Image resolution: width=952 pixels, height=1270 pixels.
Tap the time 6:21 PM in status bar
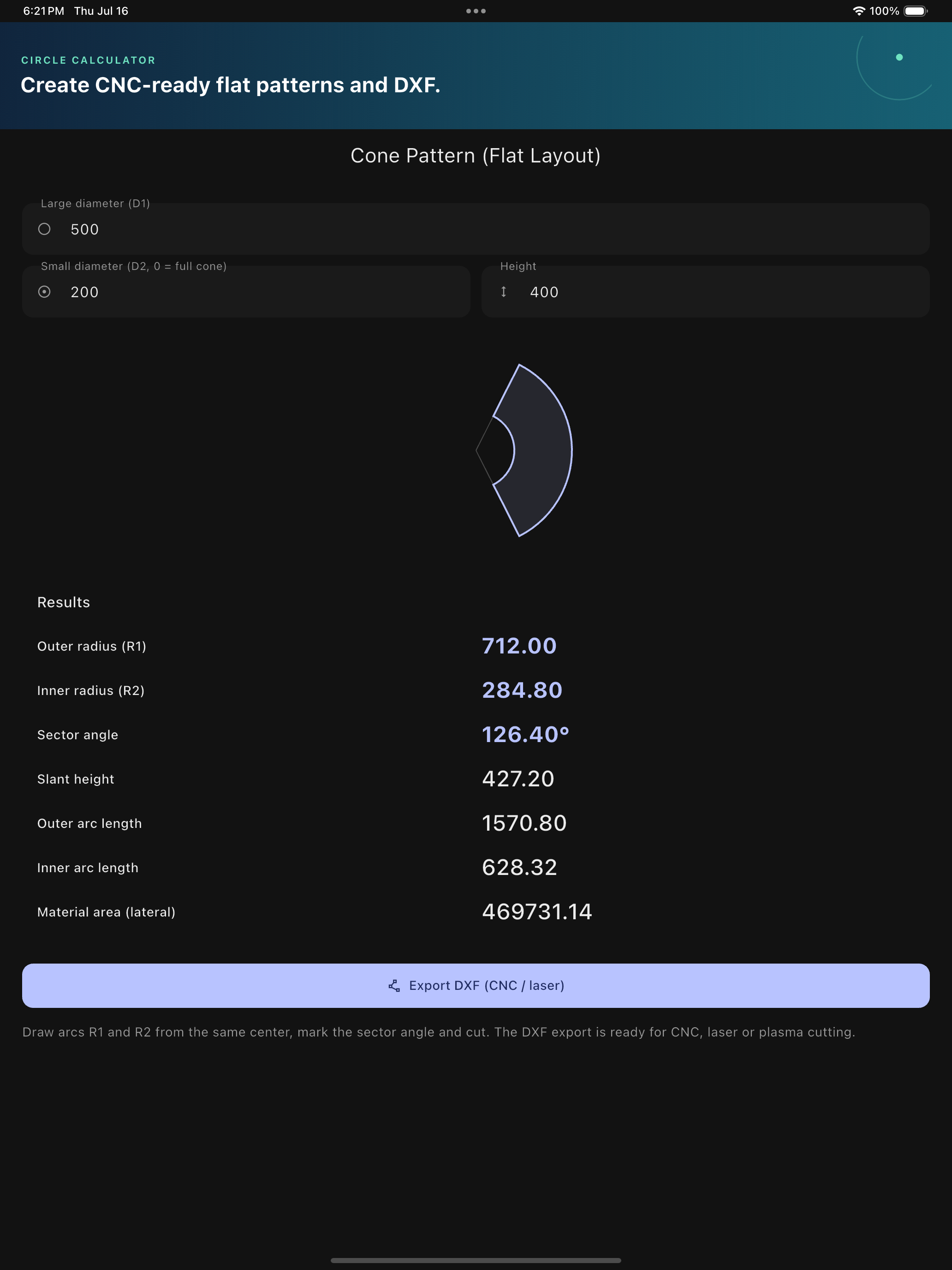pyautogui.click(x=44, y=11)
